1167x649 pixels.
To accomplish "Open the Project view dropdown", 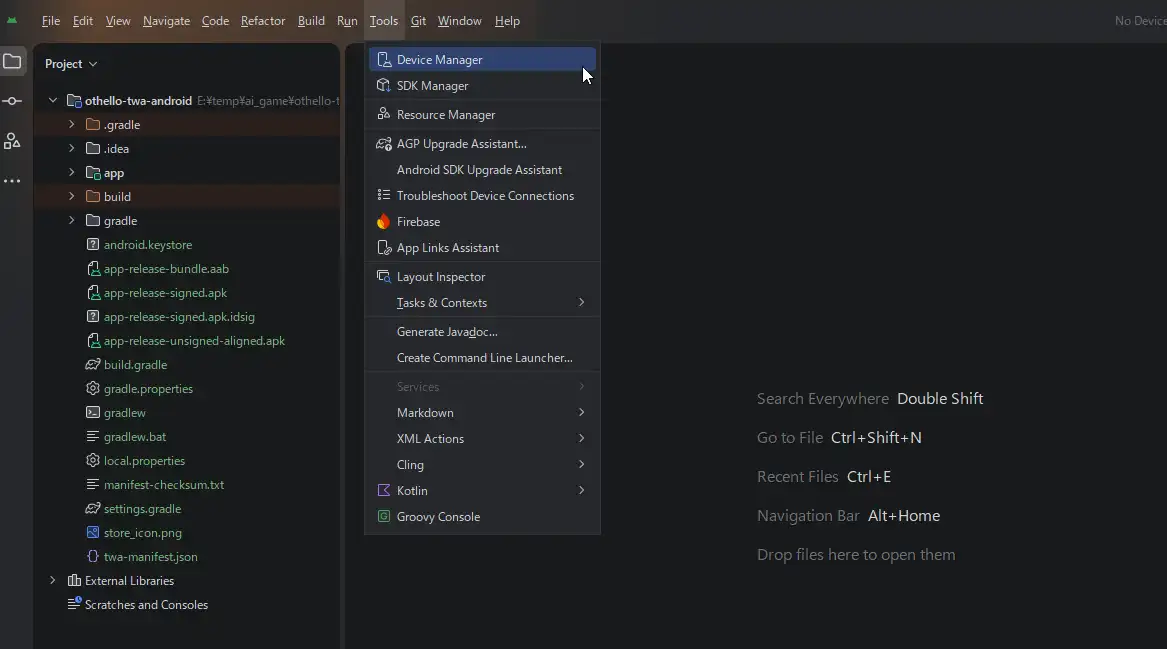I will [71, 64].
